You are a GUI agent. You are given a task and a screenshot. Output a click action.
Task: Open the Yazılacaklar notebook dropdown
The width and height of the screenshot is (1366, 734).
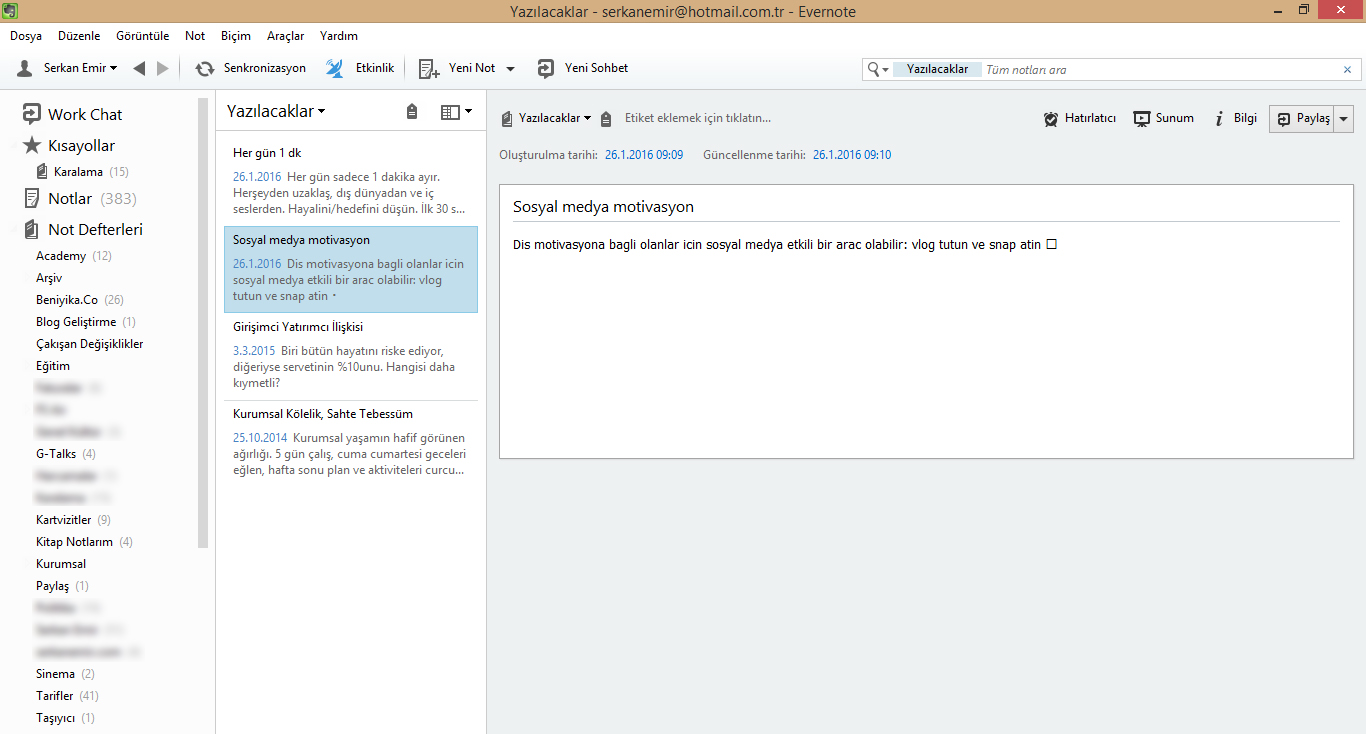pyautogui.click(x=545, y=117)
